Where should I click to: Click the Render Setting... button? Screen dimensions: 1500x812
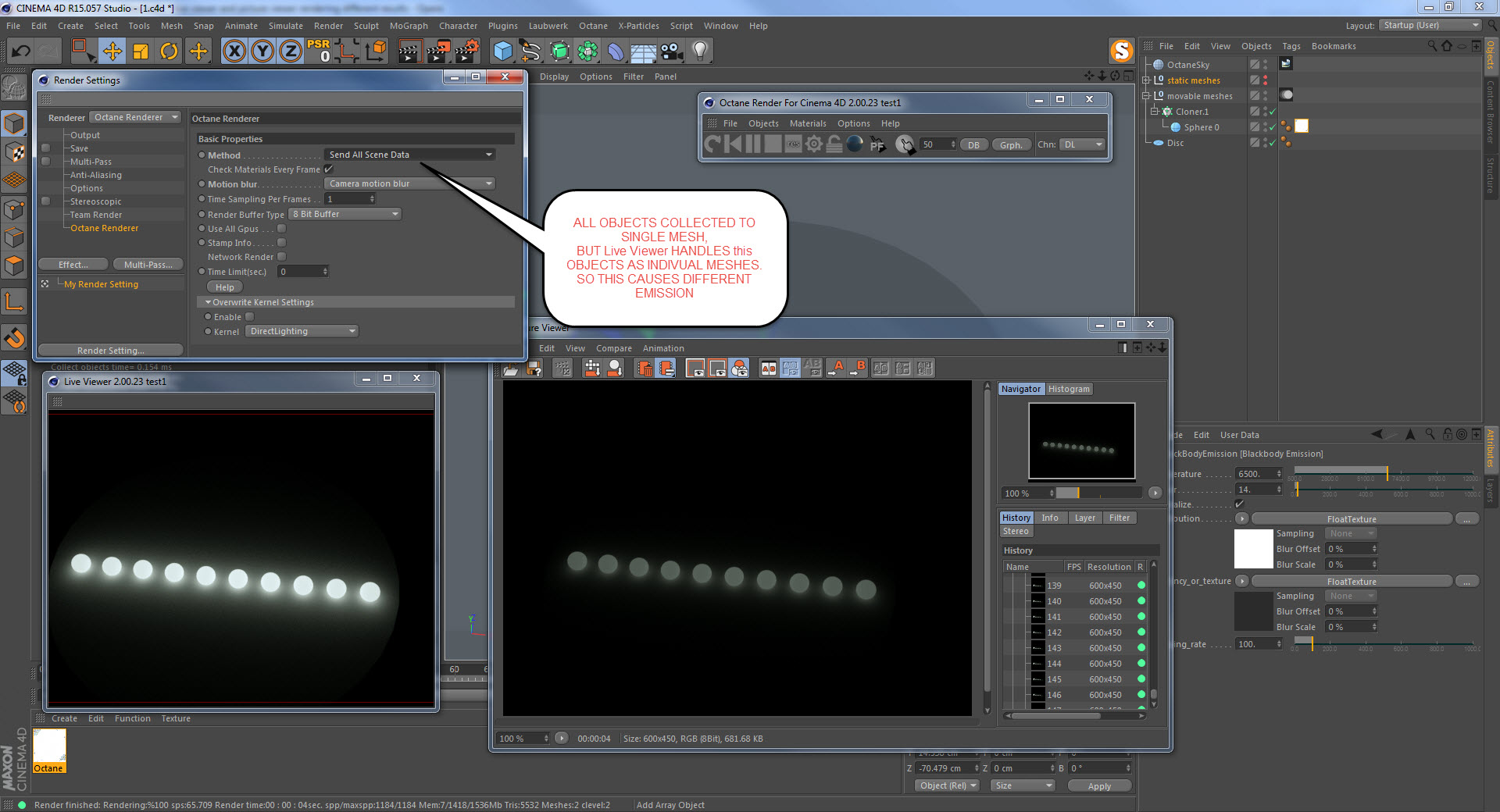(110, 351)
